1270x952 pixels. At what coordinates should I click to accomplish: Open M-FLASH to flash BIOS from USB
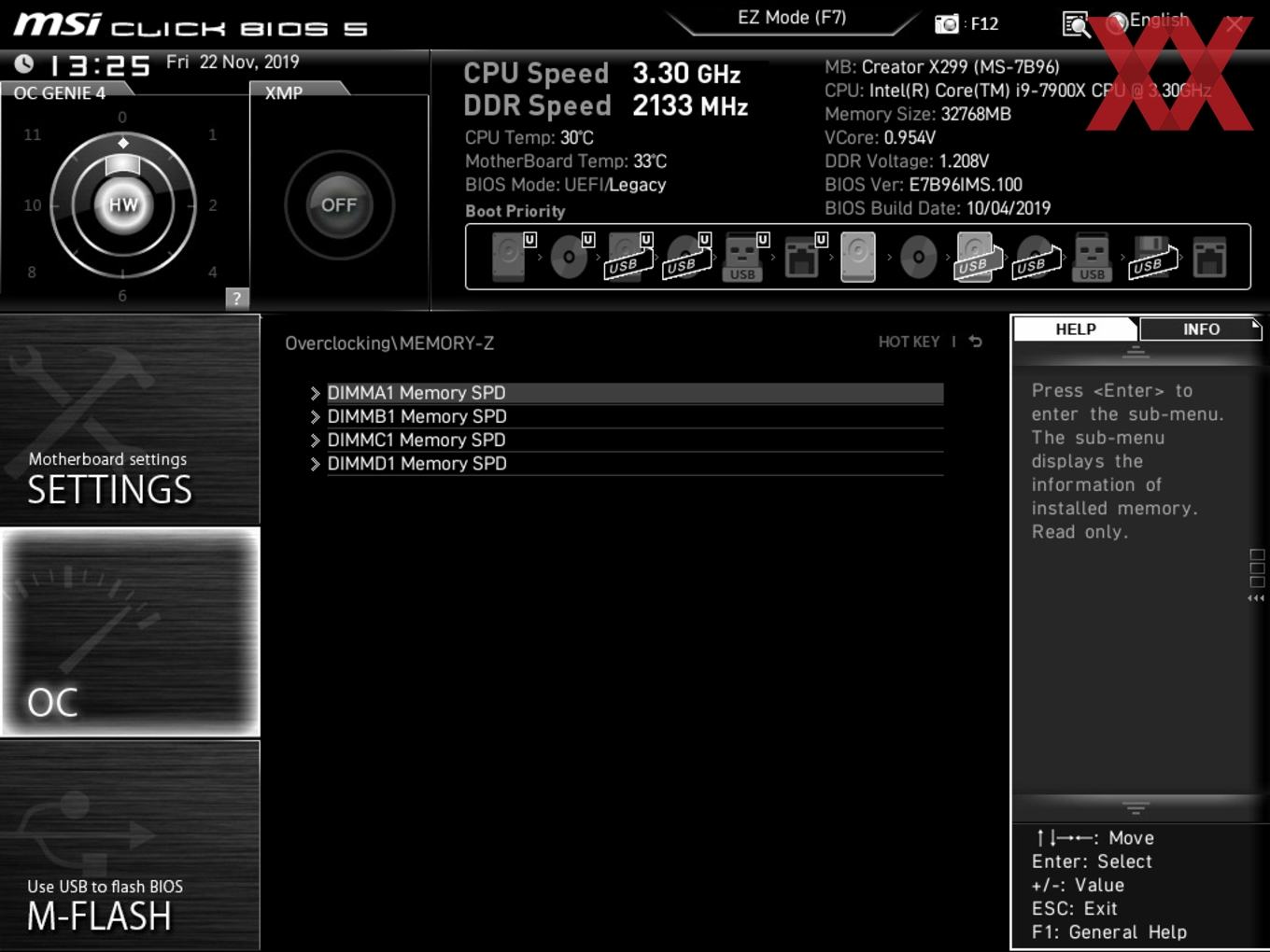[x=130, y=846]
